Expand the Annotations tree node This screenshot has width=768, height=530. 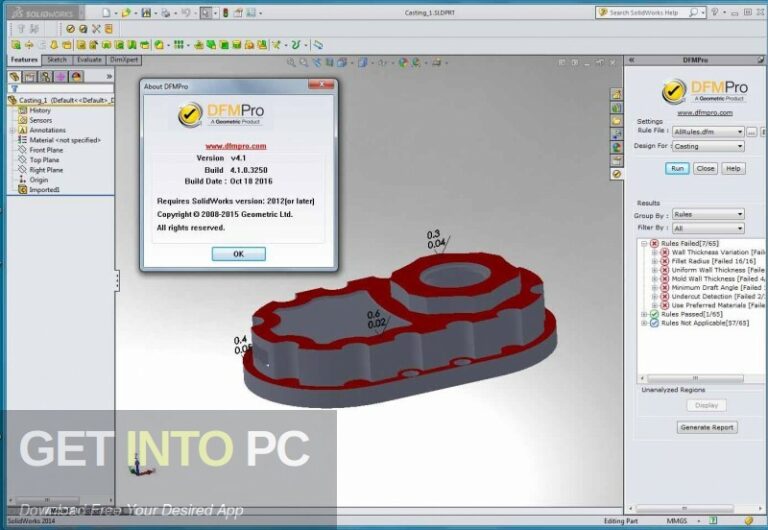click(x=12, y=130)
